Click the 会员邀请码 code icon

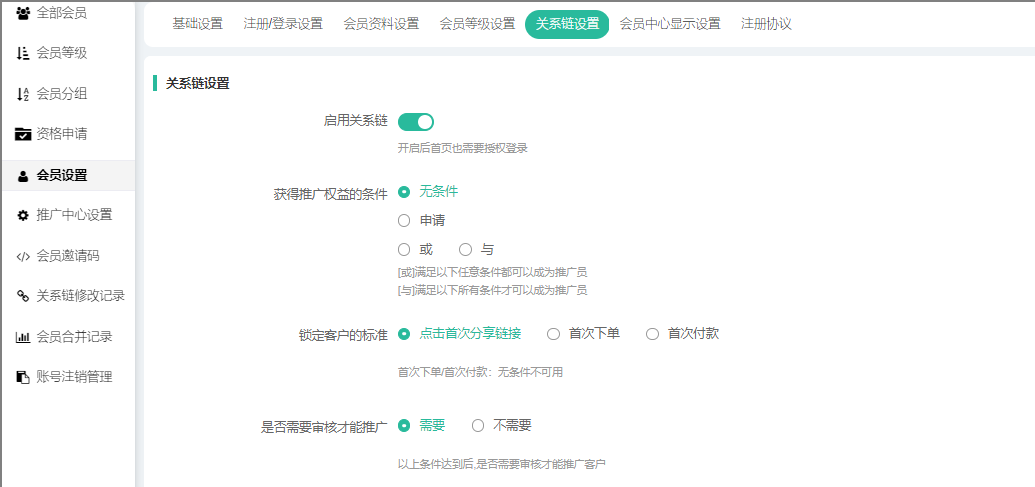(x=23, y=256)
